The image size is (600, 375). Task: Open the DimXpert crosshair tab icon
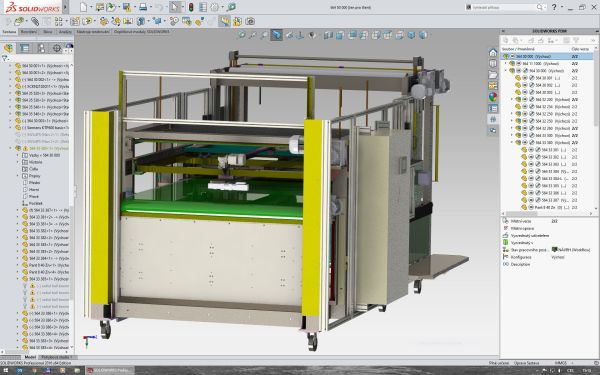click(x=57, y=48)
